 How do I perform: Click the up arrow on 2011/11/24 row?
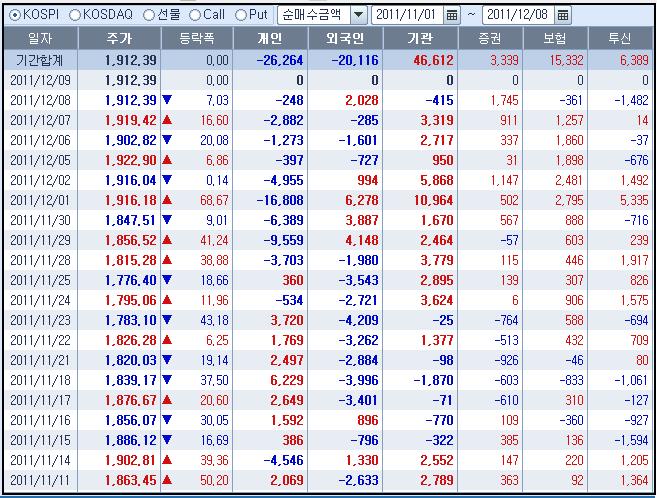(167, 300)
